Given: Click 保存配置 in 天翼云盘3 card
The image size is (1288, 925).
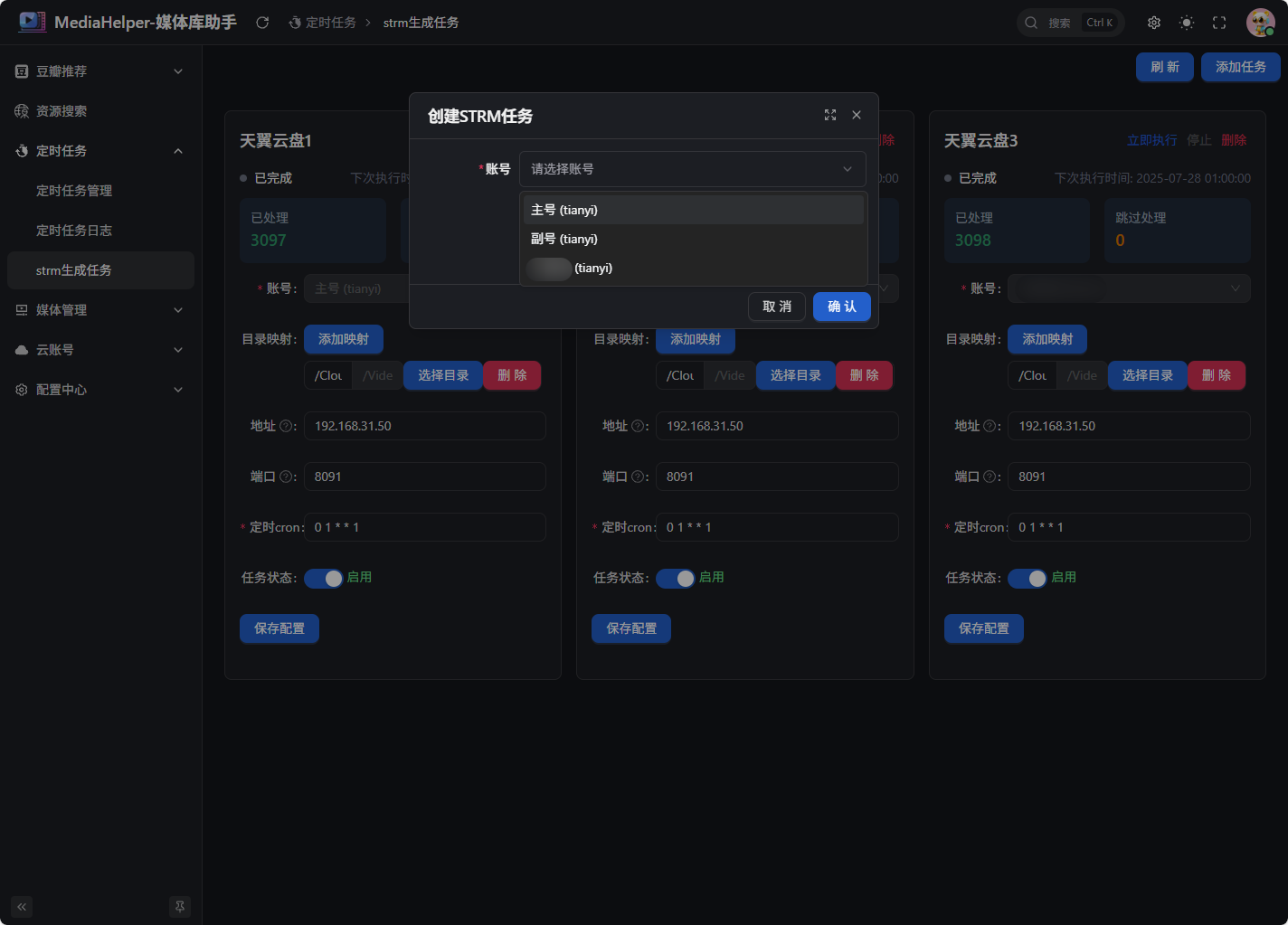Looking at the screenshot, I should pyautogui.click(x=984, y=628).
